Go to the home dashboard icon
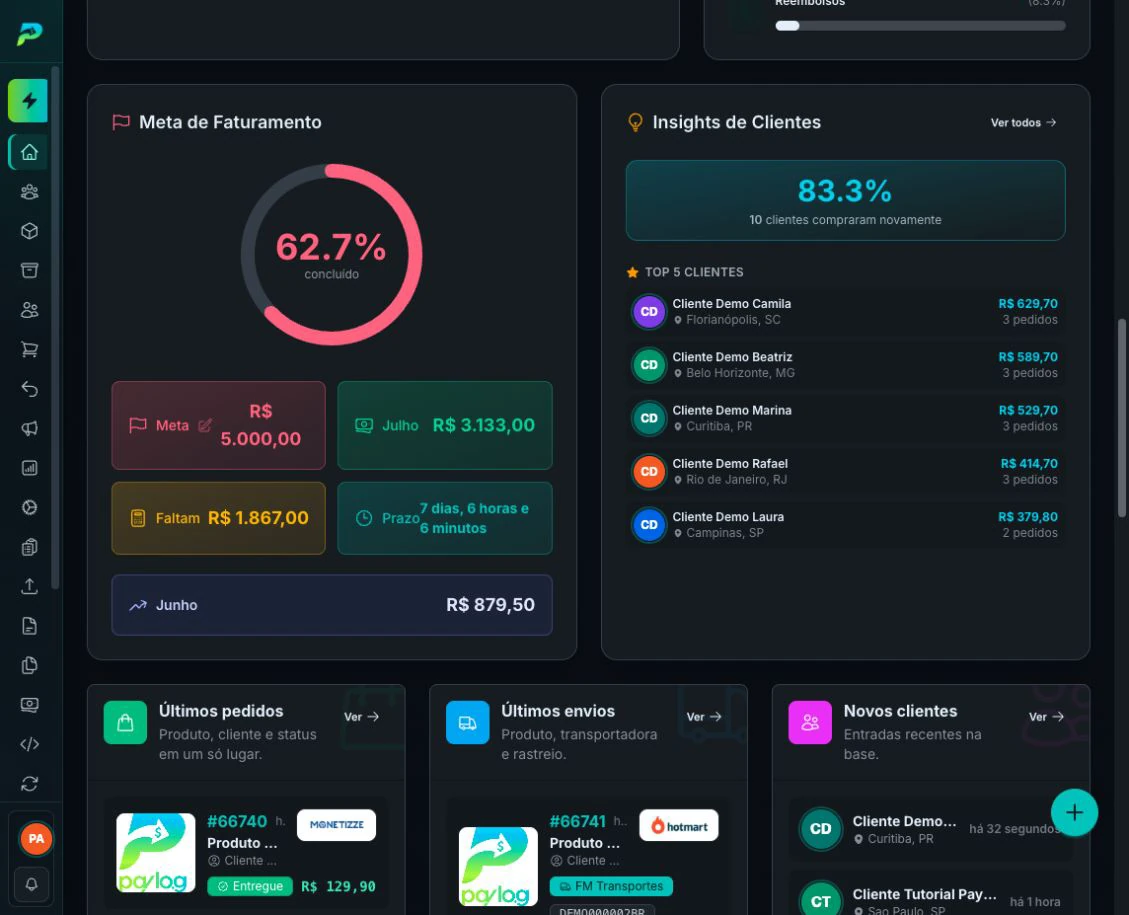The image size is (1129, 915). point(30,152)
